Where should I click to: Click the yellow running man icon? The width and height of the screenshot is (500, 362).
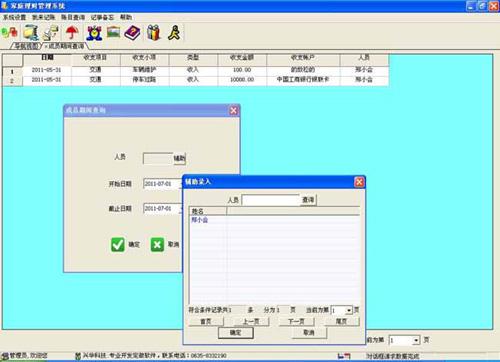pos(174,33)
